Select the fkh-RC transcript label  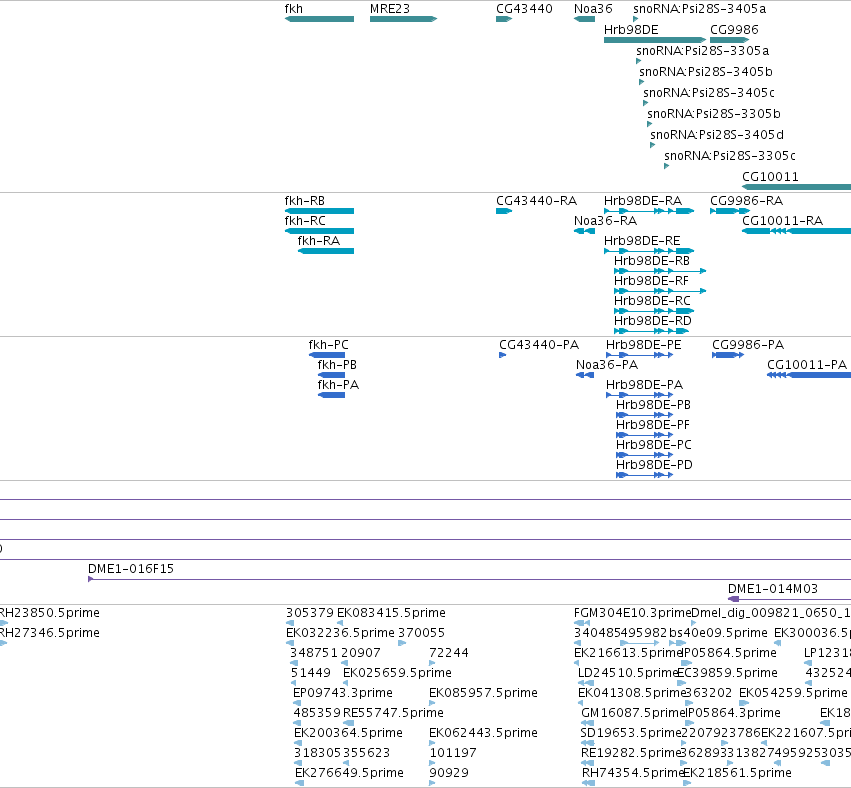(305, 221)
